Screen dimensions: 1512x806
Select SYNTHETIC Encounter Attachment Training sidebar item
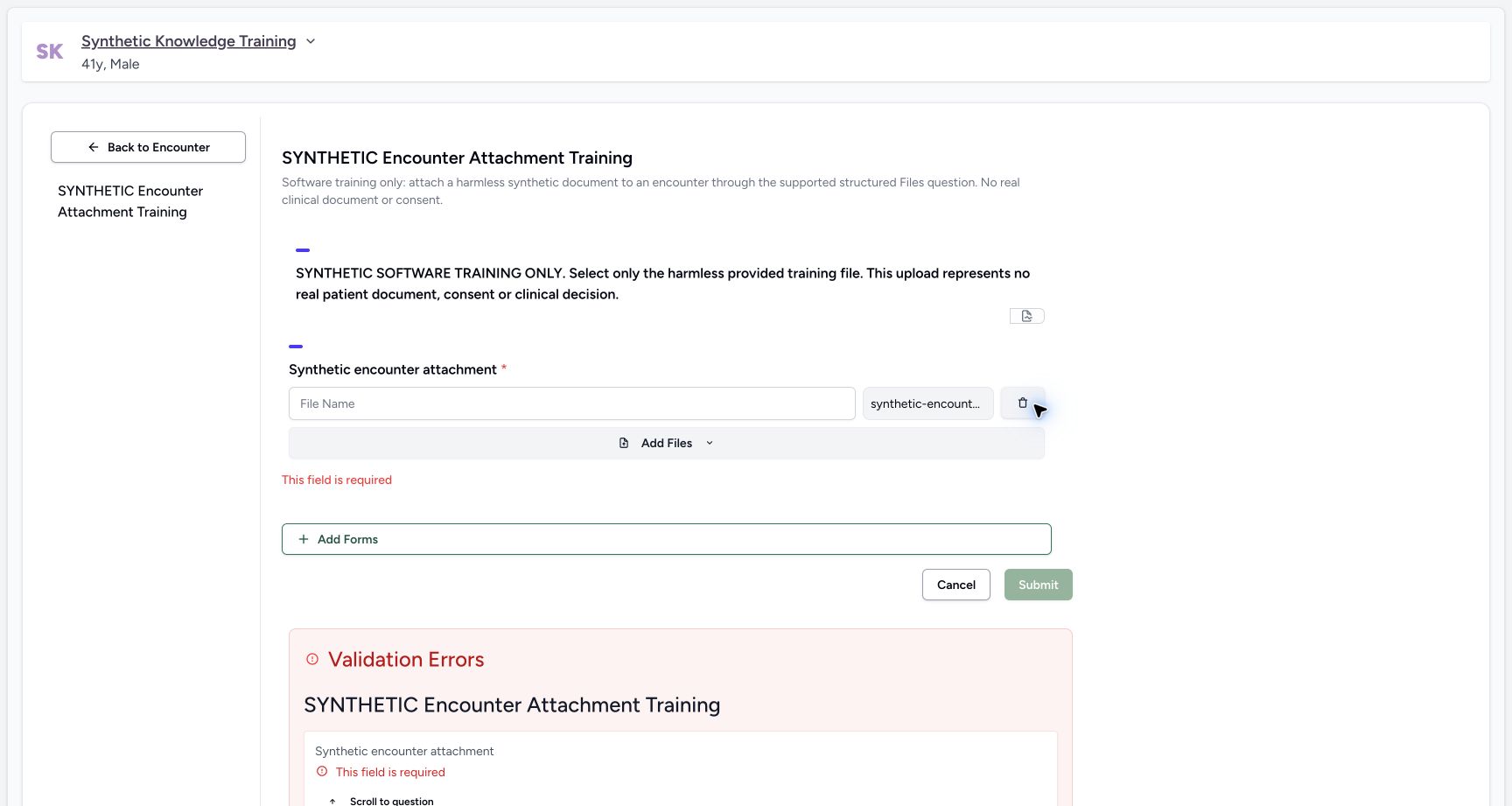(130, 201)
